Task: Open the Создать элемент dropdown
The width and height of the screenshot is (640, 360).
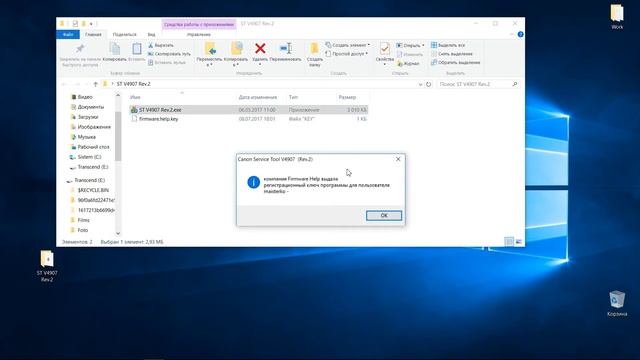Action: tap(348, 45)
